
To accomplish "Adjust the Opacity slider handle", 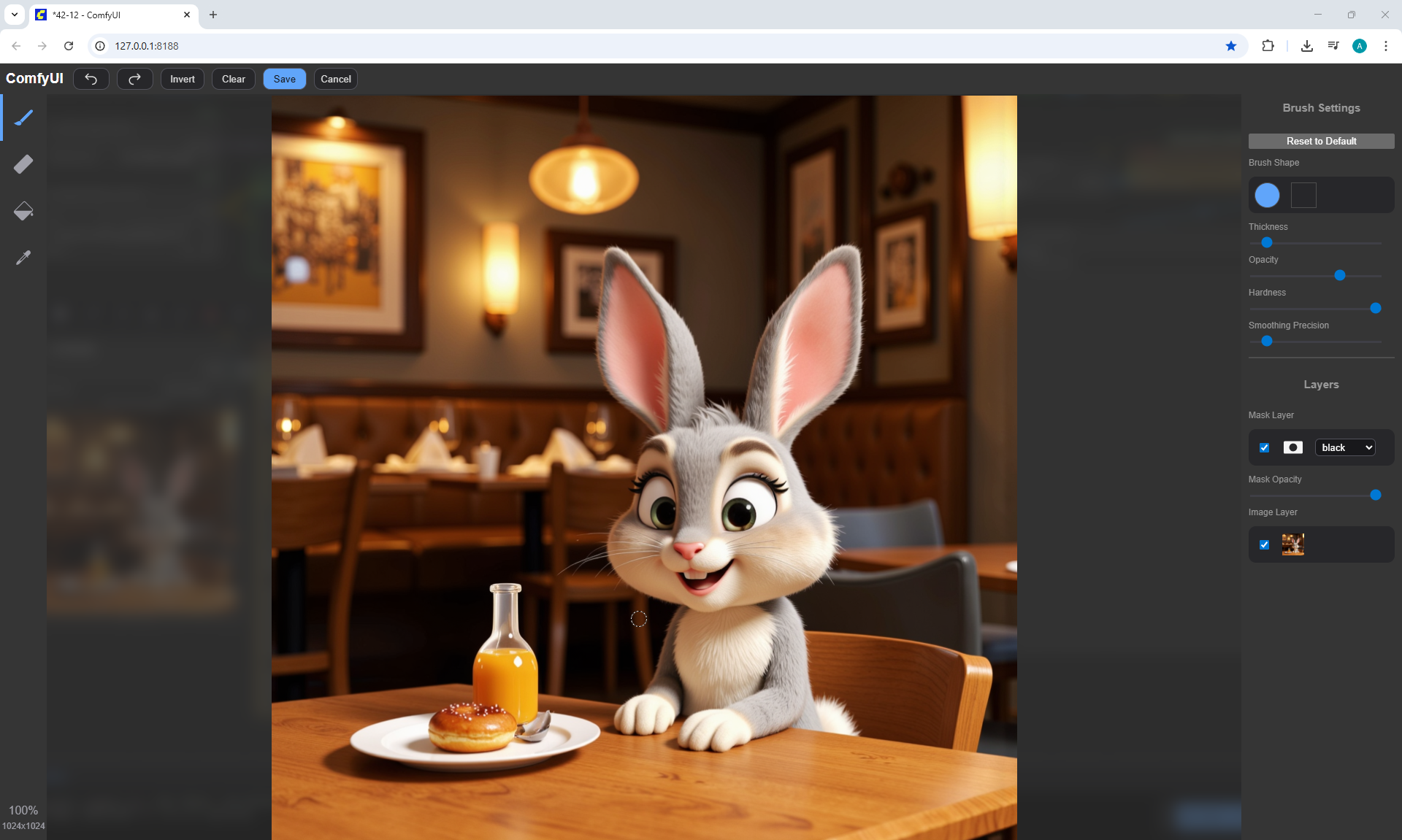I will point(1339,275).
